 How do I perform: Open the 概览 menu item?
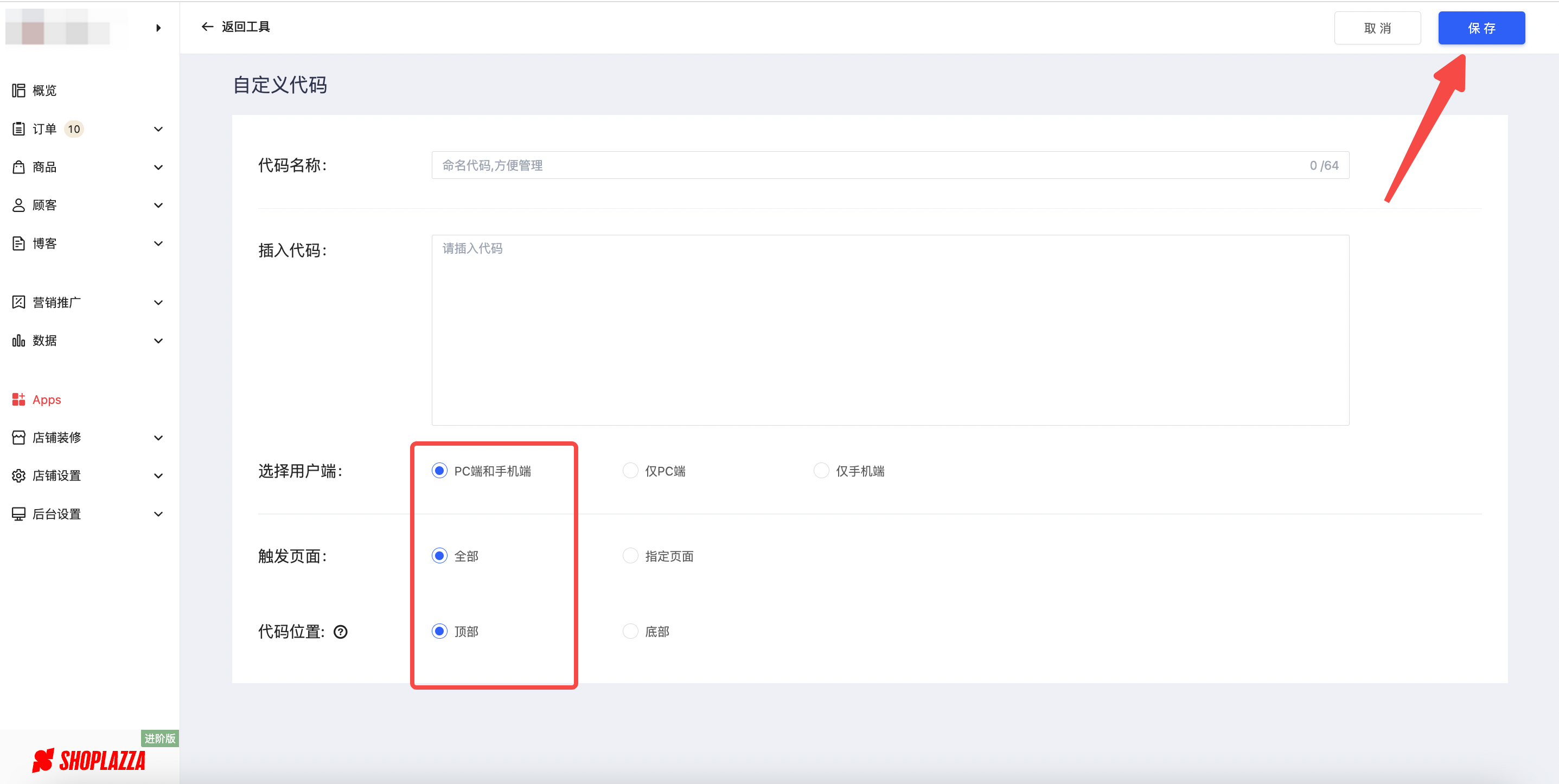[44, 90]
